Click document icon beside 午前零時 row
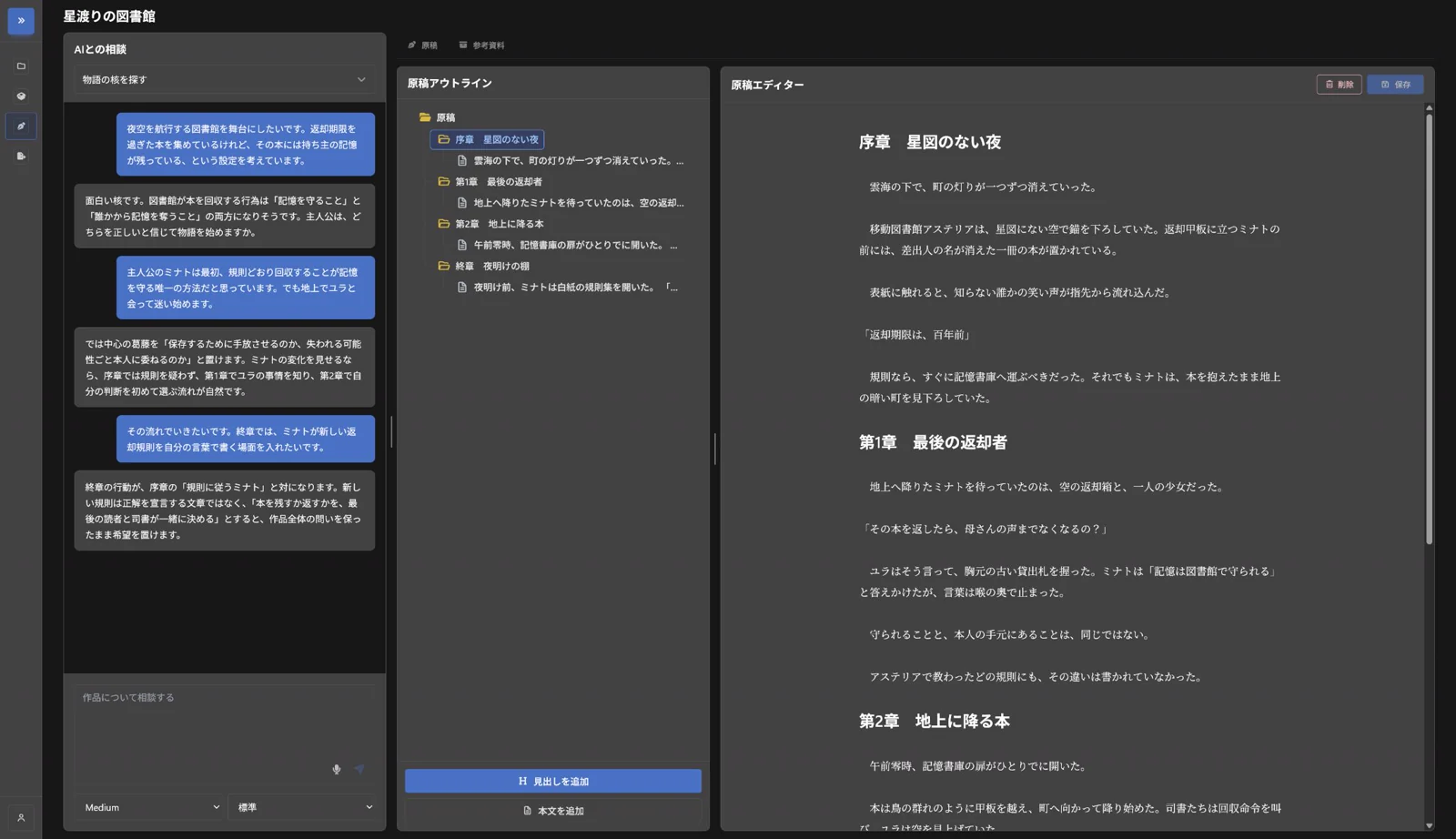The image size is (1456, 839). (x=462, y=245)
